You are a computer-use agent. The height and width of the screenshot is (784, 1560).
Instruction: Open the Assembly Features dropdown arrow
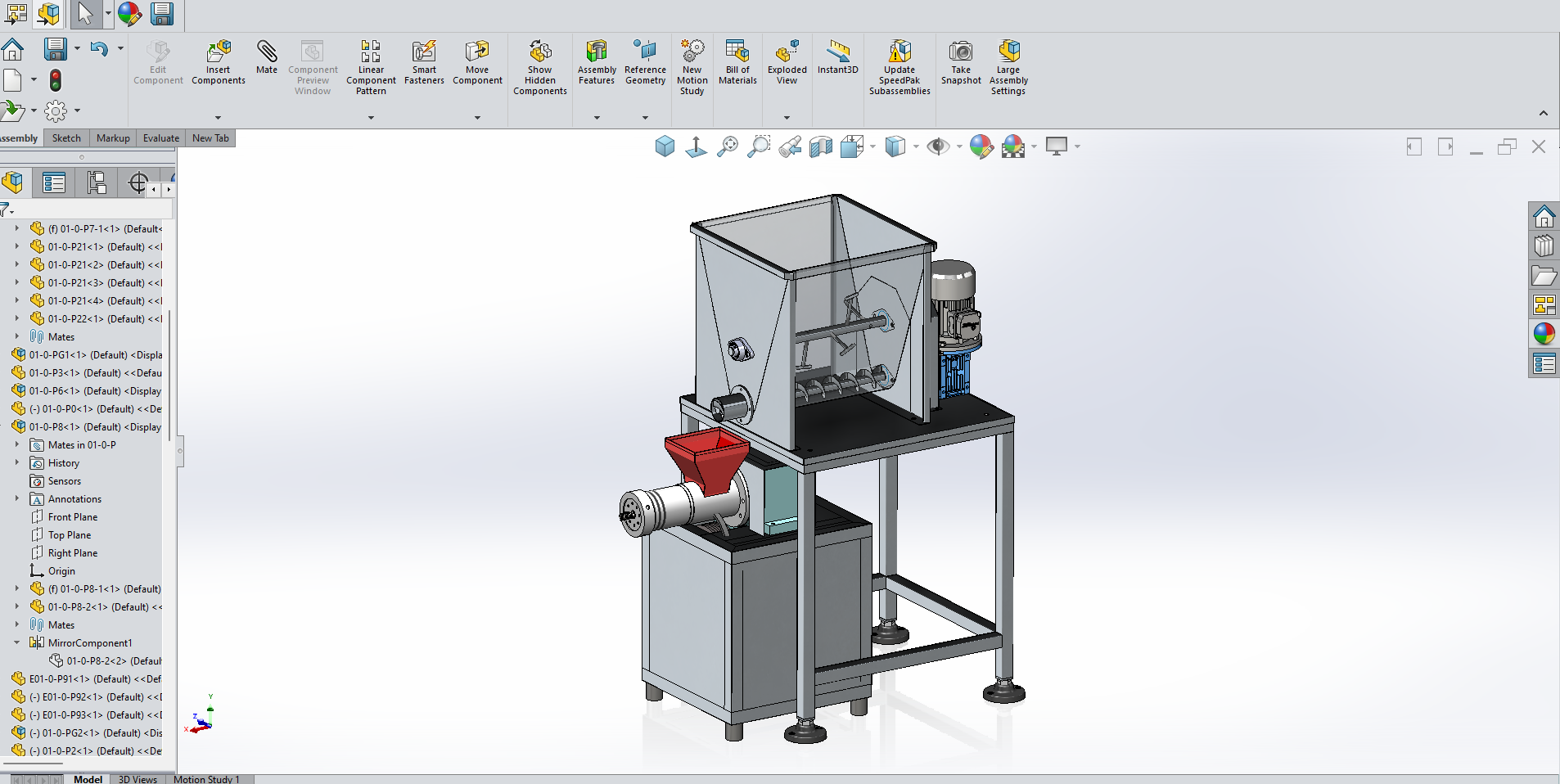point(597,118)
